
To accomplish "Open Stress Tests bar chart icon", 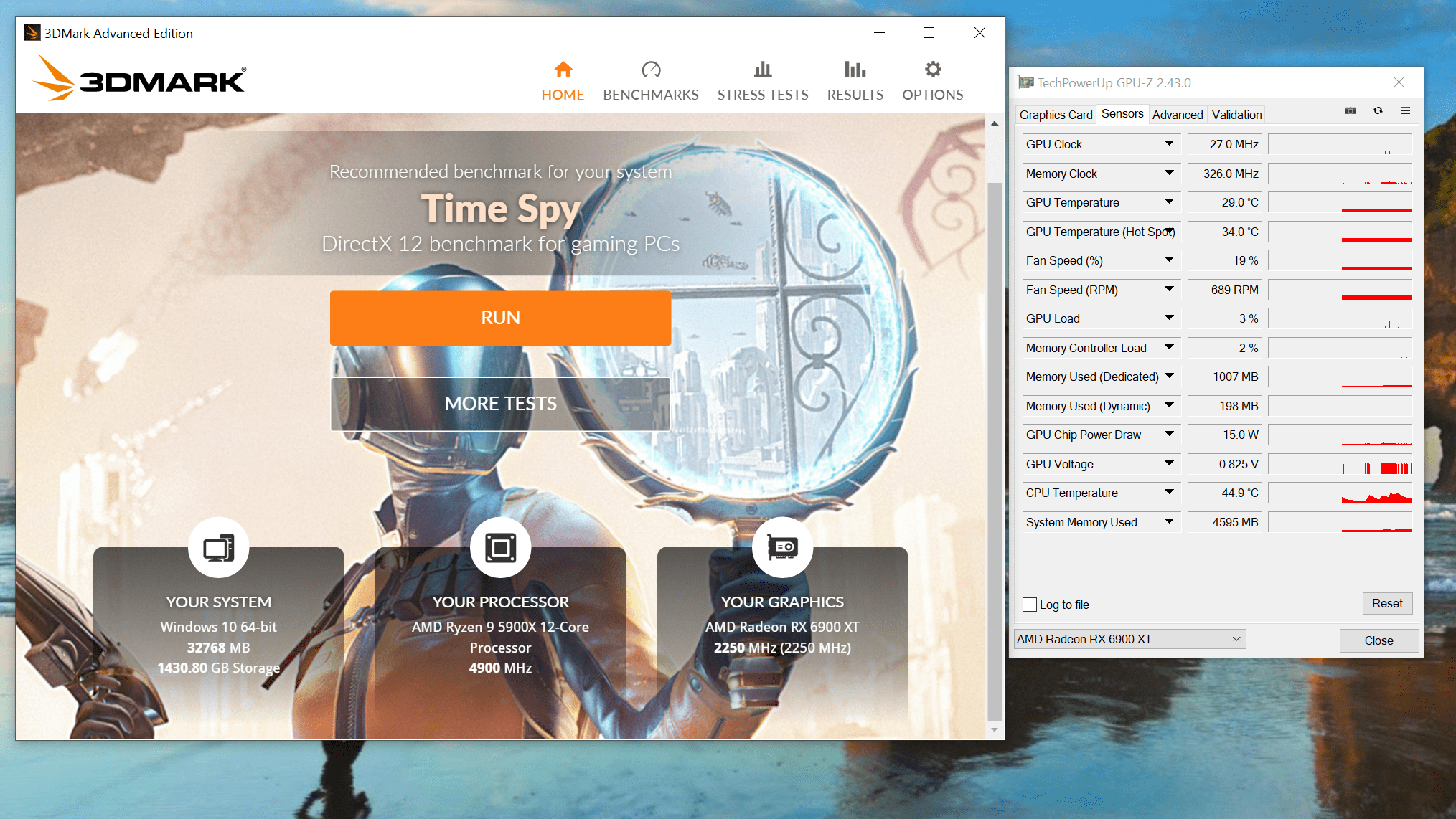I will (763, 70).
